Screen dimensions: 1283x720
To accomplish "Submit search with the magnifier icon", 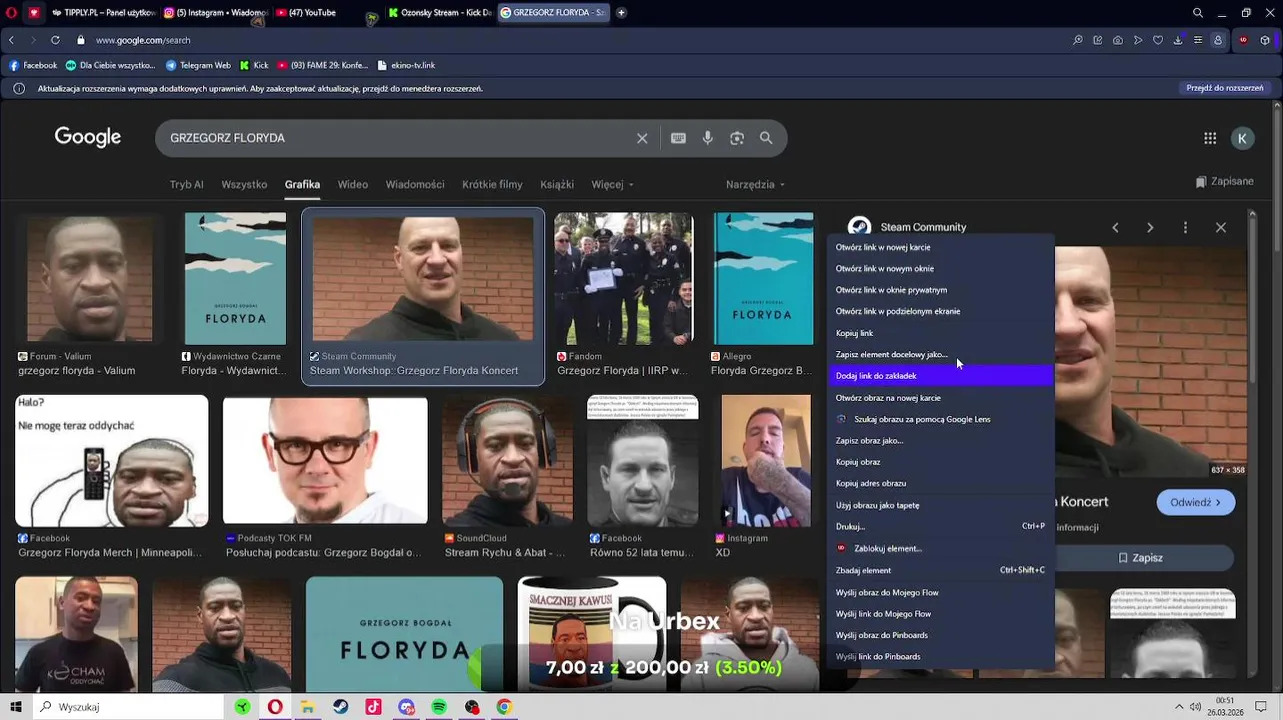I will [x=766, y=138].
